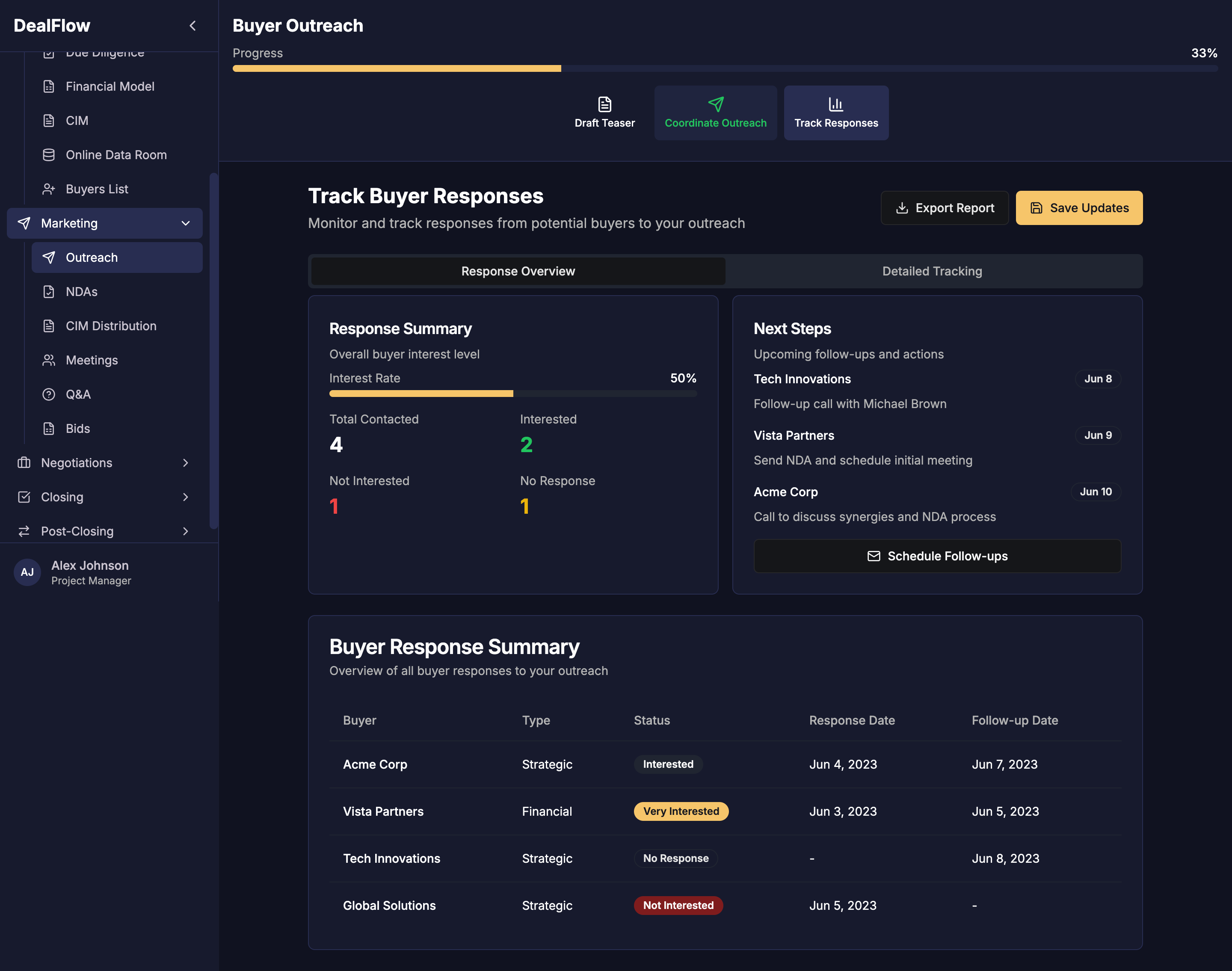Image resolution: width=1232 pixels, height=971 pixels.
Task: Click the Buyers List person-add icon
Action: (49, 189)
